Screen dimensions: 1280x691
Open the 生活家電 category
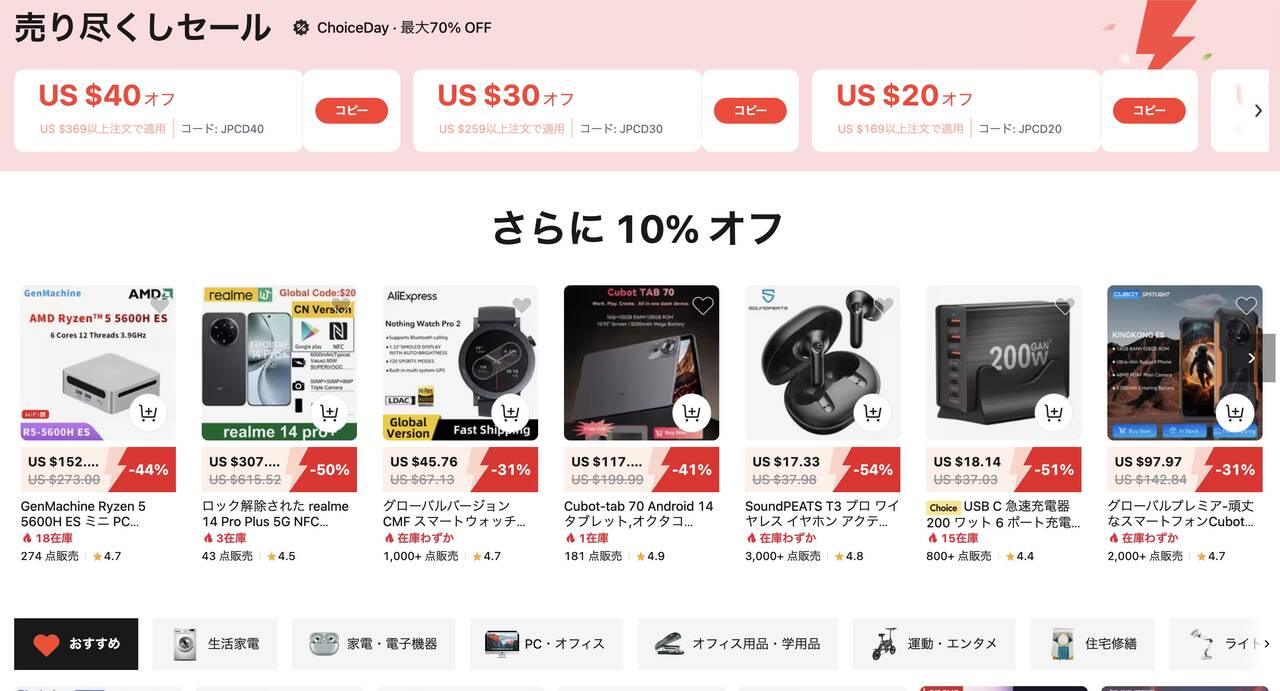pyautogui.click(x=215, y=644)
